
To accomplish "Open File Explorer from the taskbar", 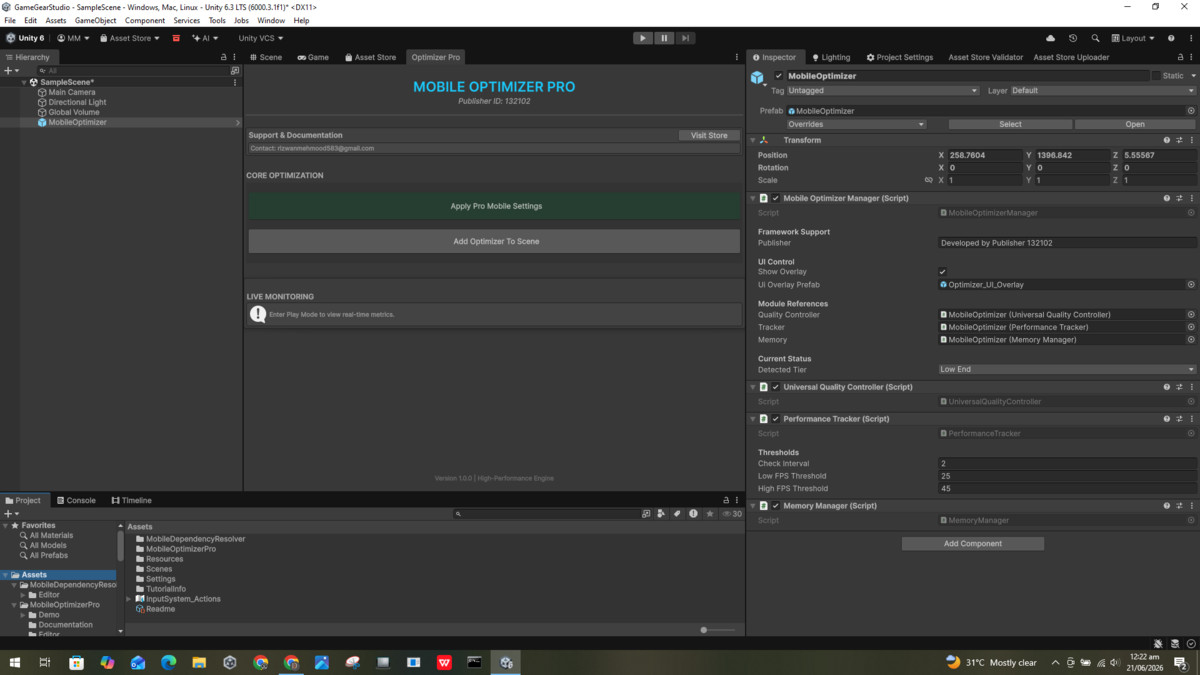I will click(199, 662).
